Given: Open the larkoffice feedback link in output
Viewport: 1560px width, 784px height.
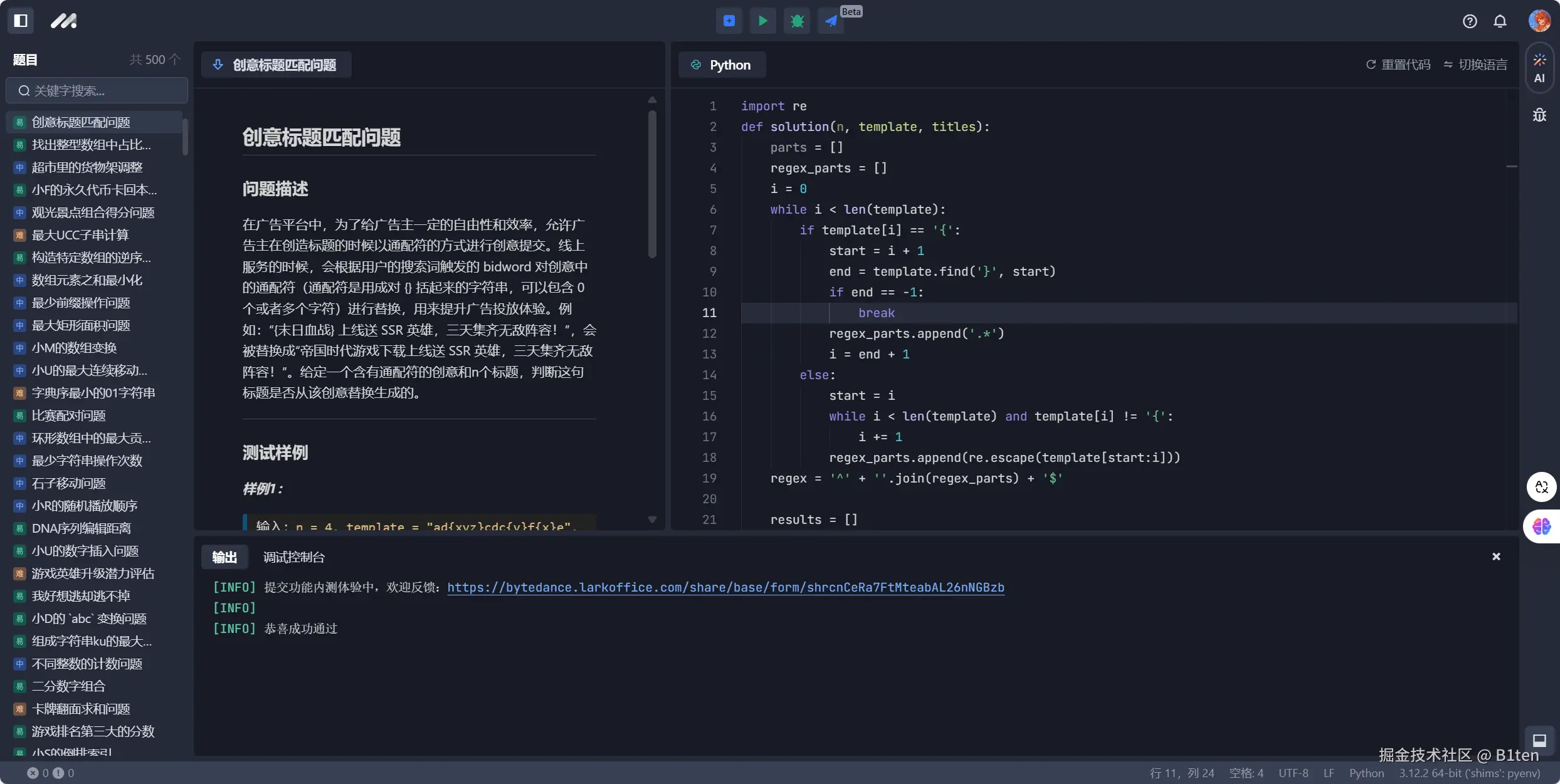Looking at the screenshot, I should (x=725, y=587).
